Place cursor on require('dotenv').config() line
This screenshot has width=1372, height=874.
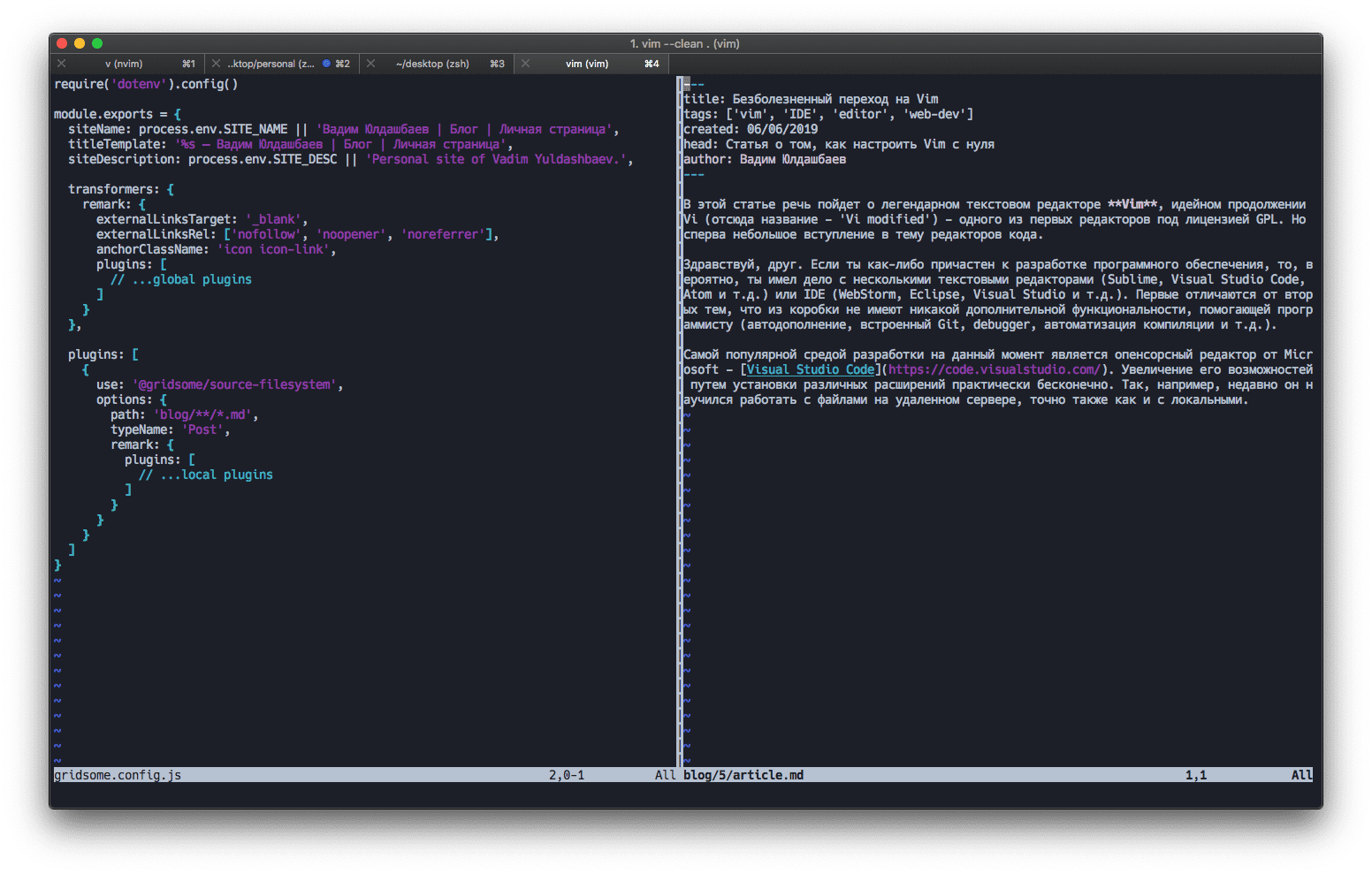pos(146,84)
